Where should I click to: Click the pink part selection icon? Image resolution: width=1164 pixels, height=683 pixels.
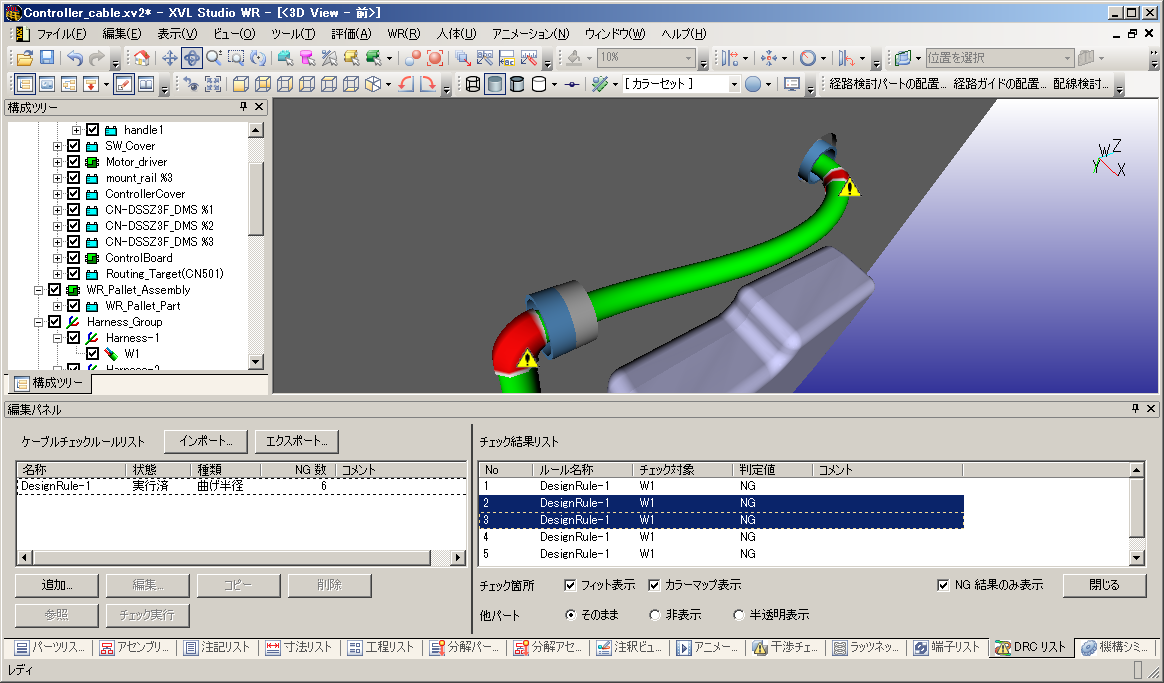coord(307,58)
